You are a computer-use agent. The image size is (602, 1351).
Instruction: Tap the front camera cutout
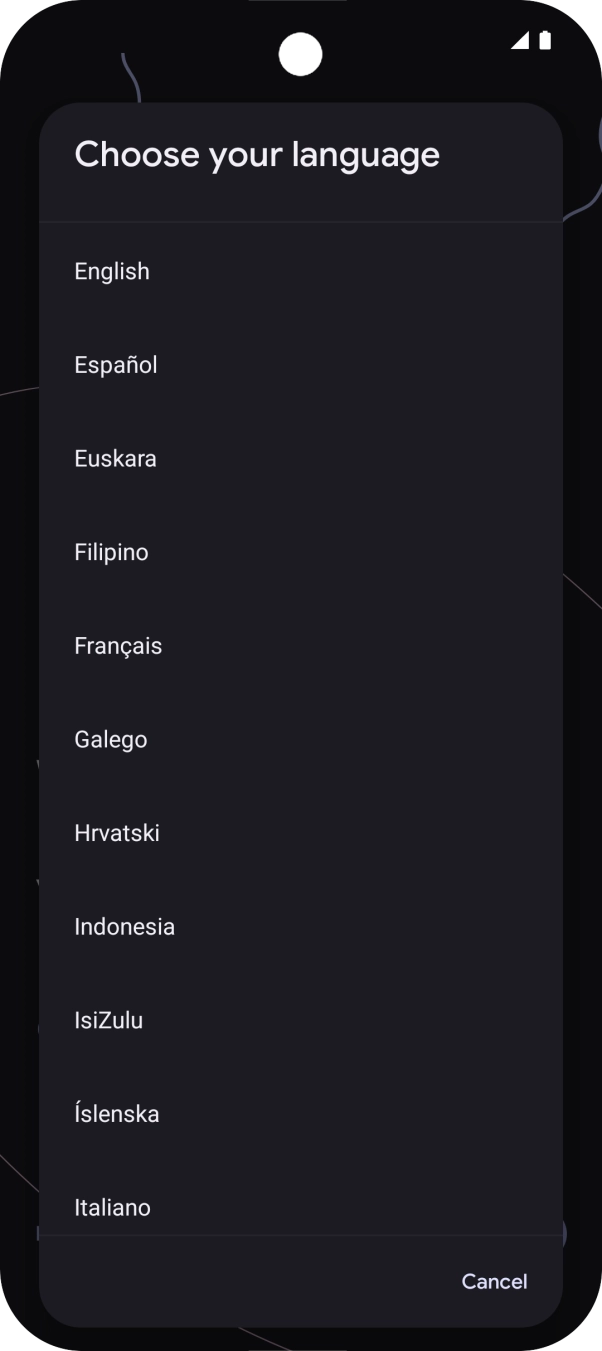coord(300,53)
